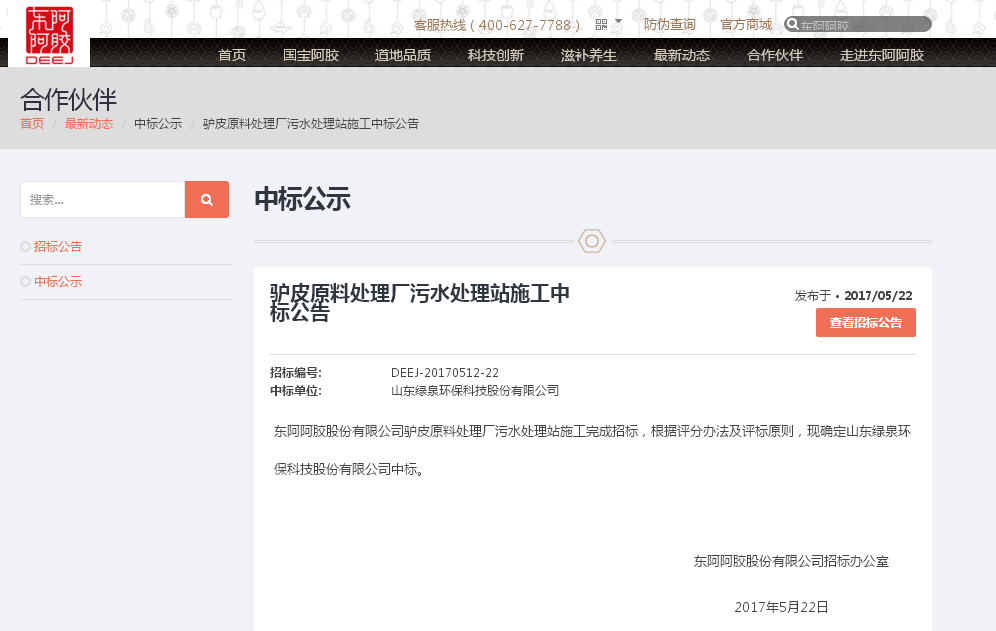Click the hexagon ornament under 中标公示 heading
Screen dimensions: 996x631
point(592,241)
